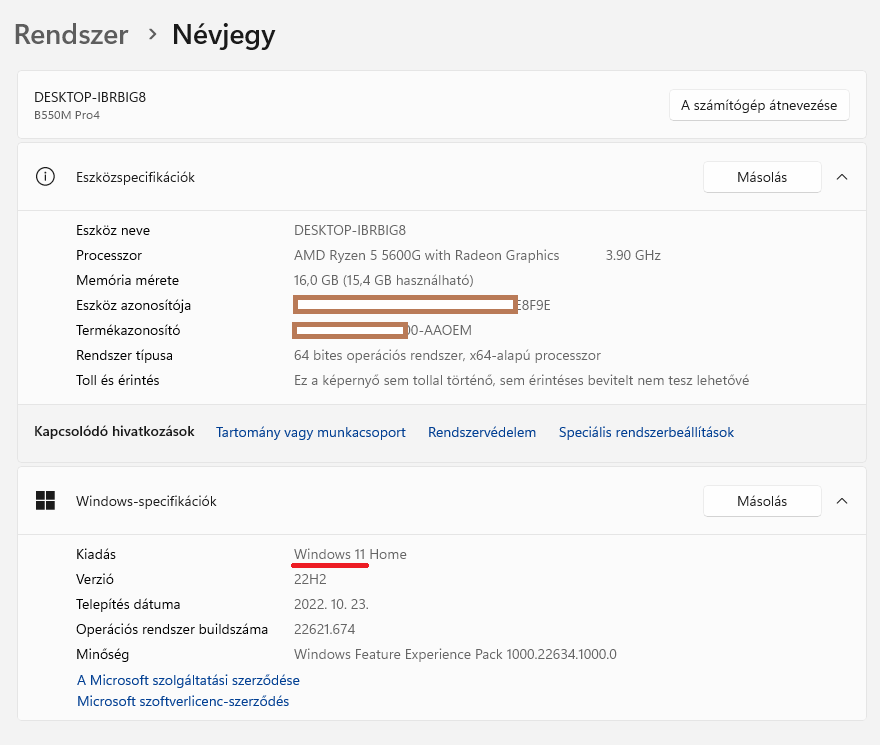Select AMD Ryzen 5 5600G processor text
The height and width of the screenshot is (745, 880).
click(x=427, y=255)
